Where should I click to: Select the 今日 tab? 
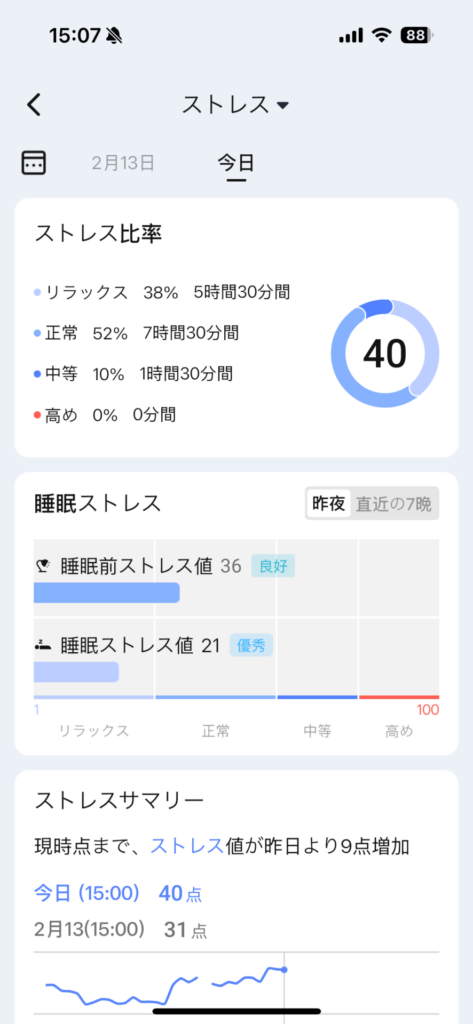pos(236,163)
